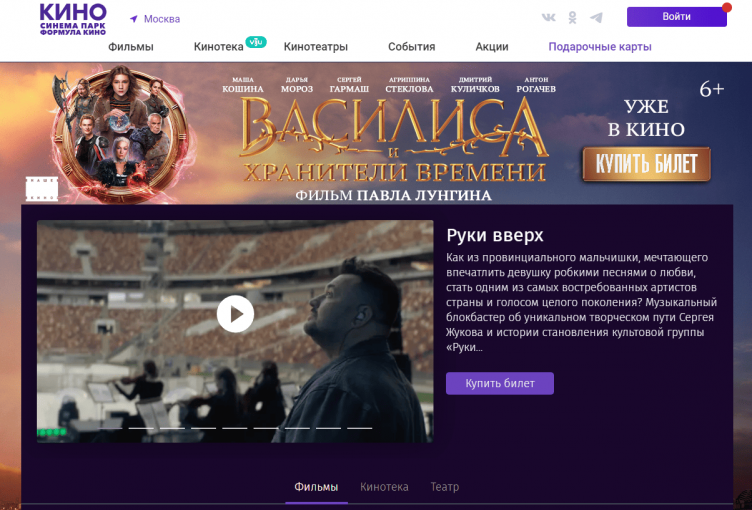Open the Подарочные карты menu item
Screen dimensions: 752x510
click(x=600, y=47)
